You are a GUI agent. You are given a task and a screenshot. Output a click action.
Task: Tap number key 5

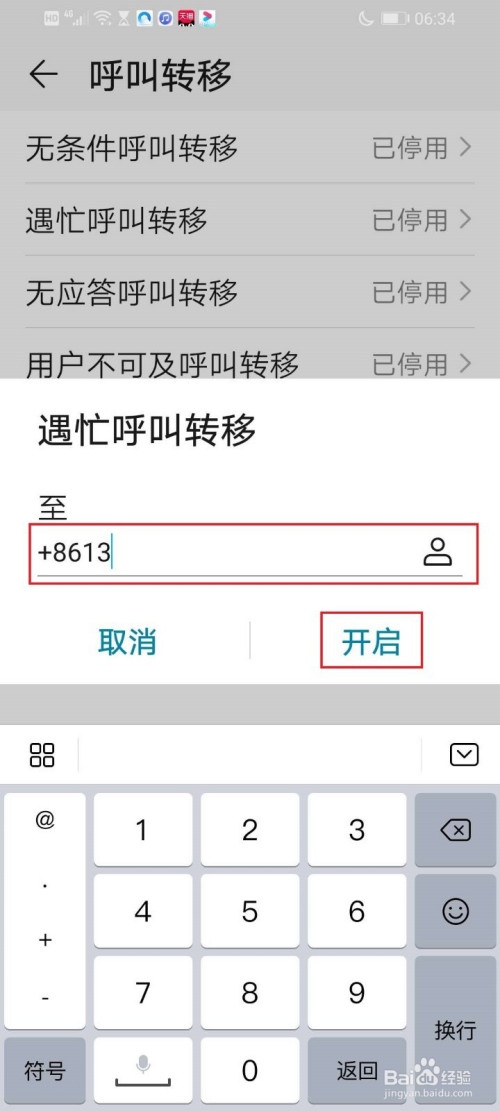tap(249, 911)
